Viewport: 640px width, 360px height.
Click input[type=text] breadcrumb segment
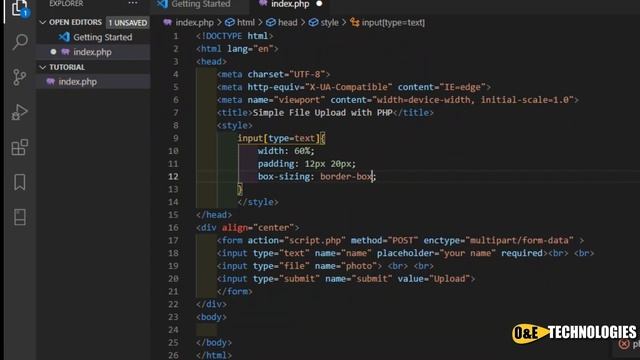click(x=393, y=22)
